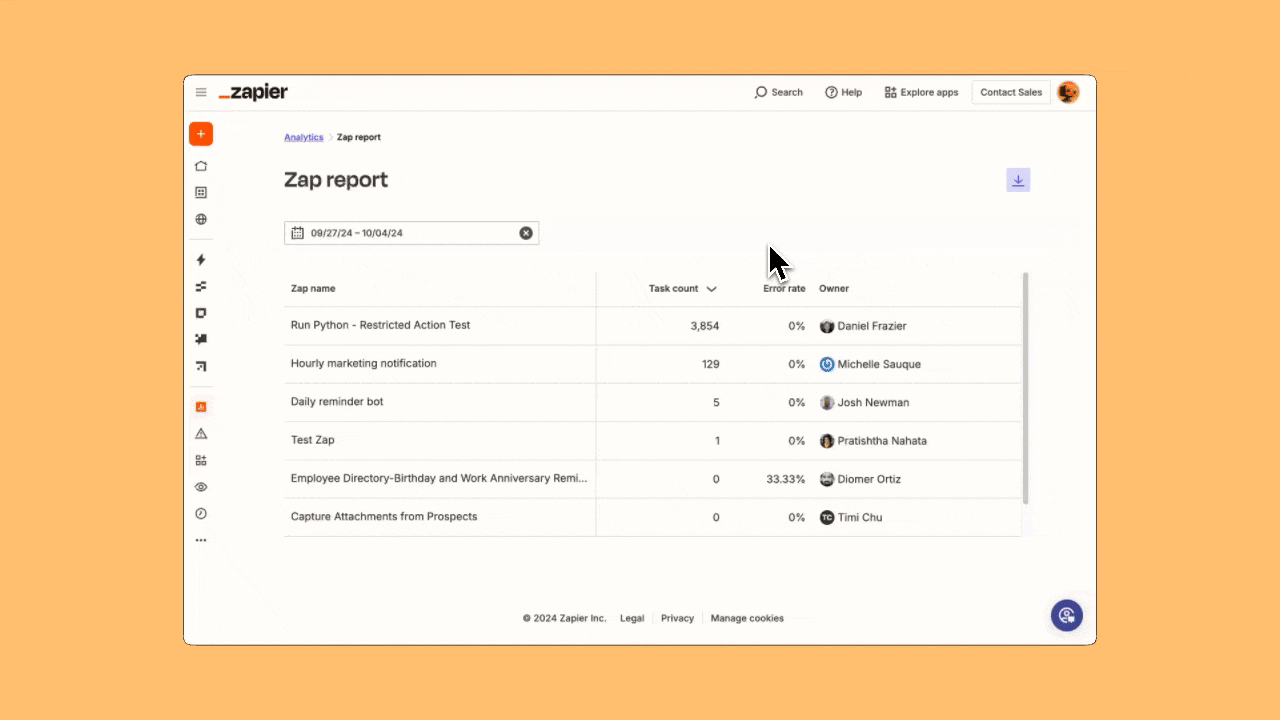Select the Test Zap row

click(653, 441)
